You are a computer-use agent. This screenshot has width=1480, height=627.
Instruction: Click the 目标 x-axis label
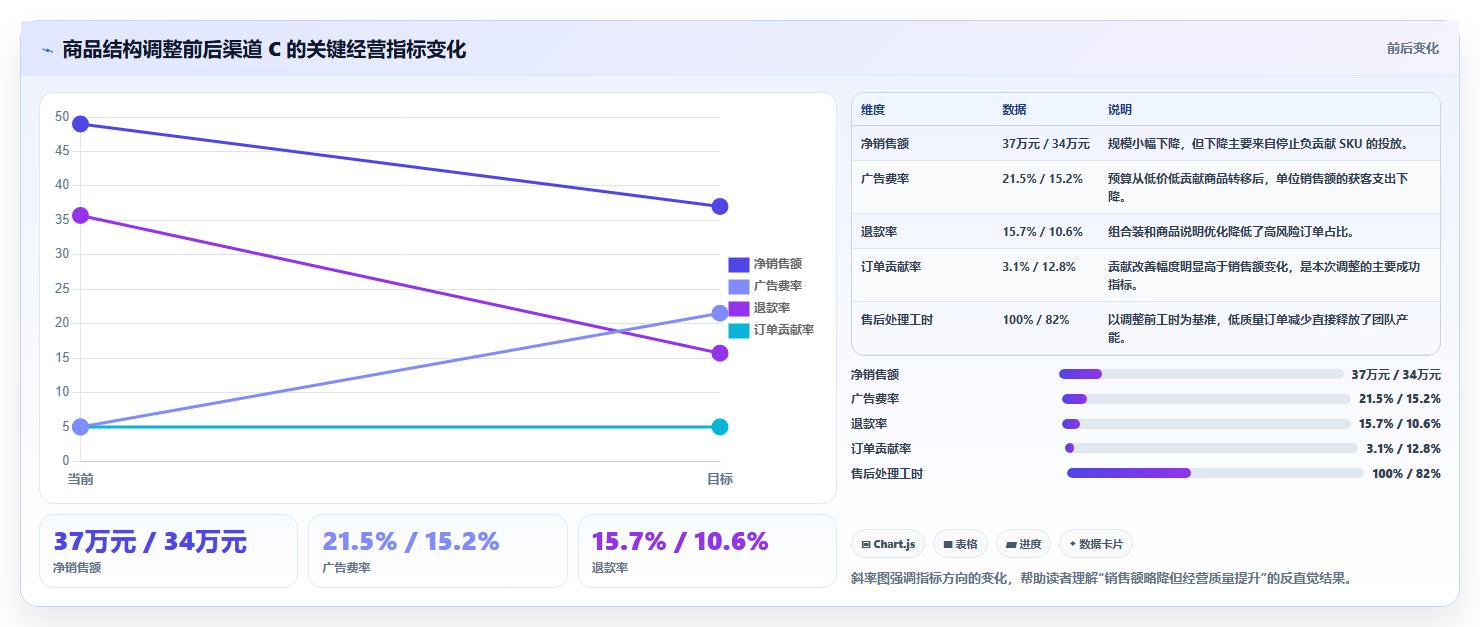point(720,479)
